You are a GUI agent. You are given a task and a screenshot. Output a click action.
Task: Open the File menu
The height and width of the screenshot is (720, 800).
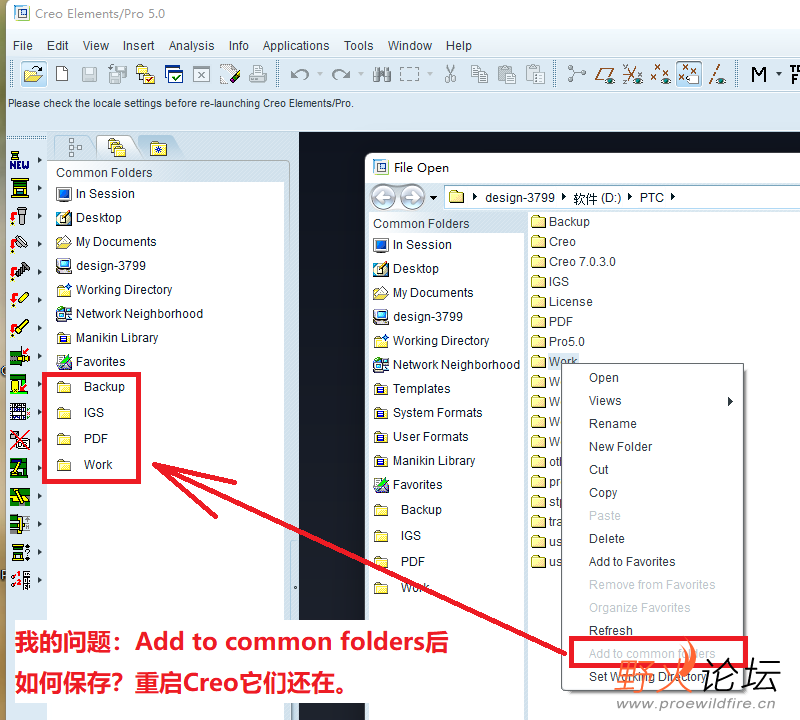coord(22,46)
